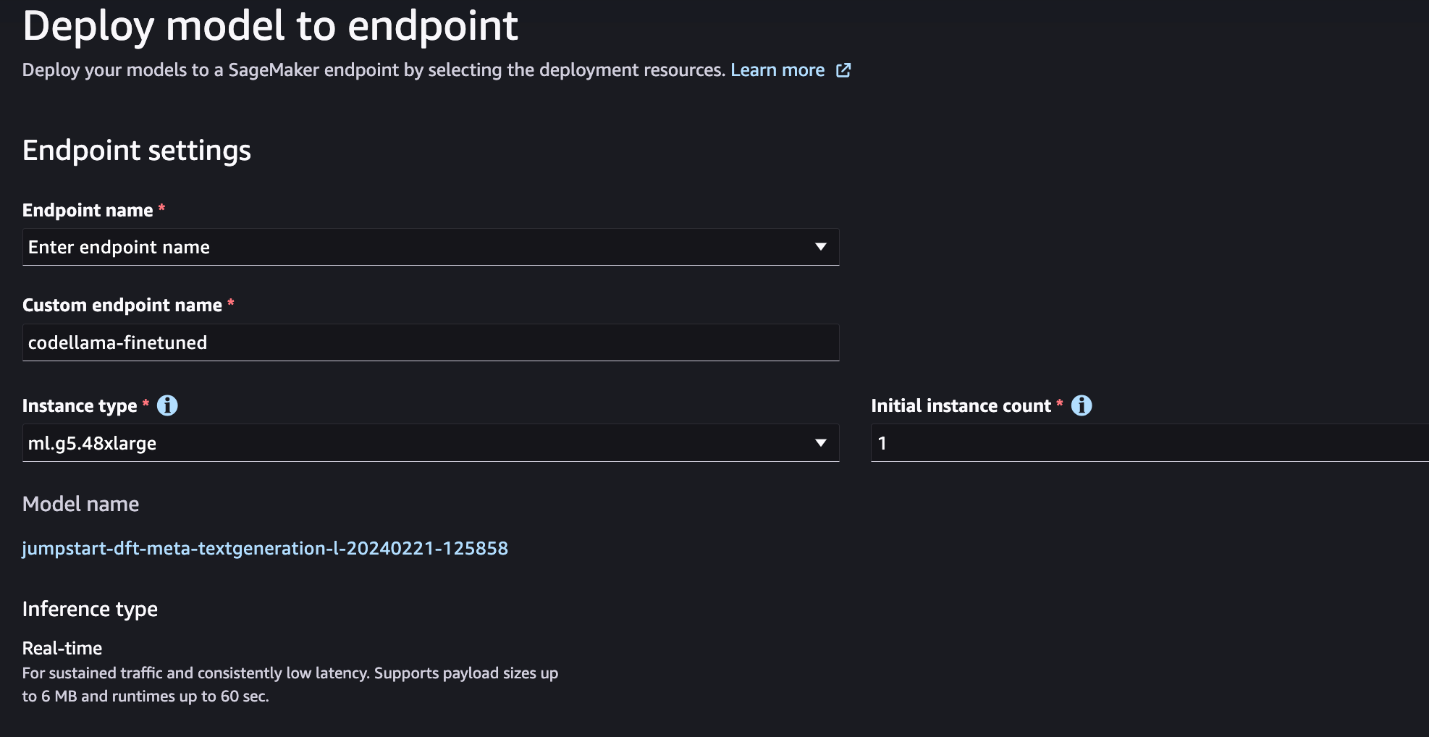Screen dimensions: 1429x737
Task: Click the Deploy model to endpoint title
Action: point(270,27)
